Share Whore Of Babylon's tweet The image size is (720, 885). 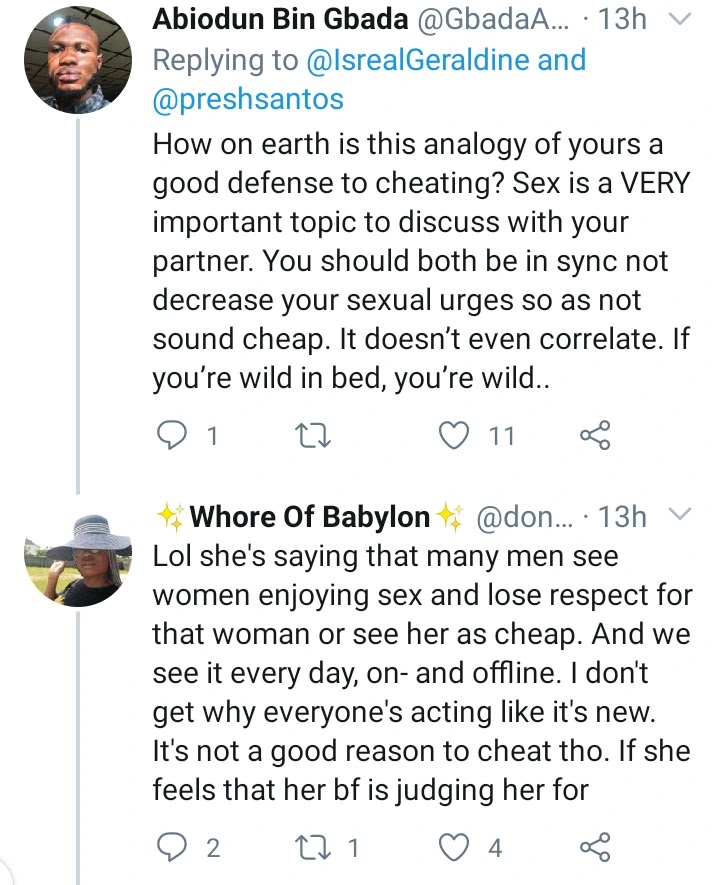595,848
